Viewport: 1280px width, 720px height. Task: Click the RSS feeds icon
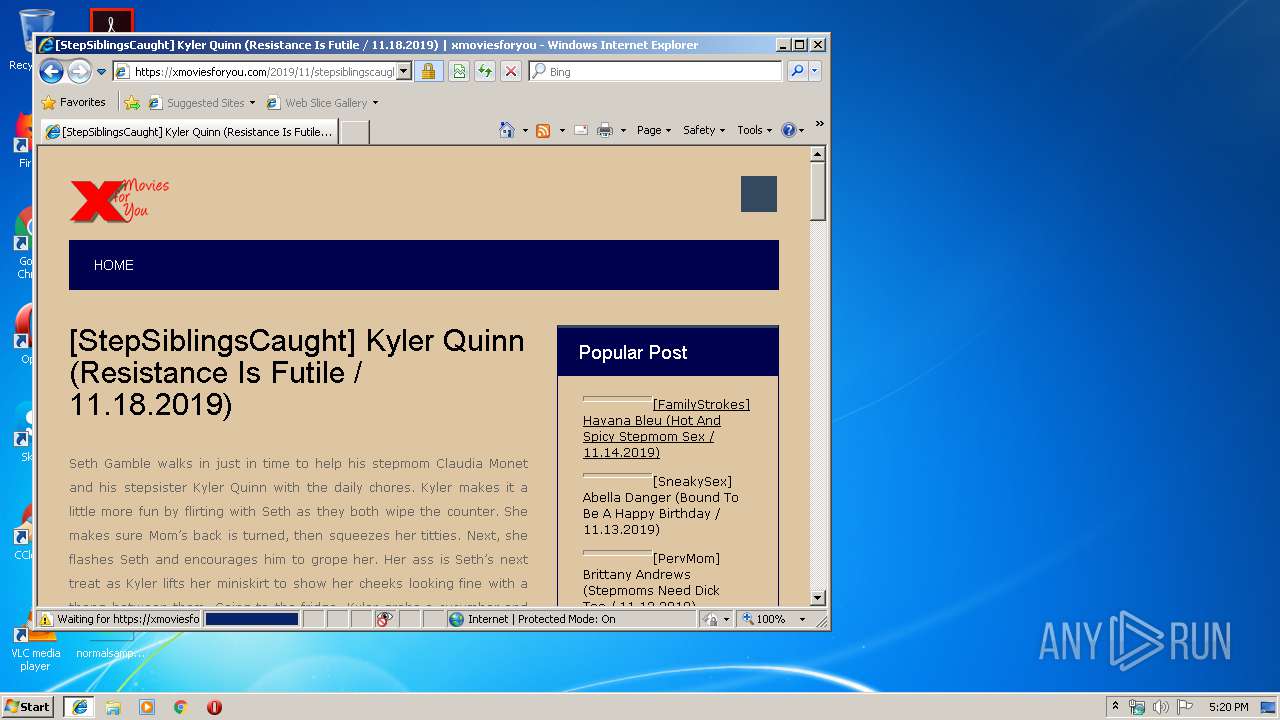click(x=543, y=131)
